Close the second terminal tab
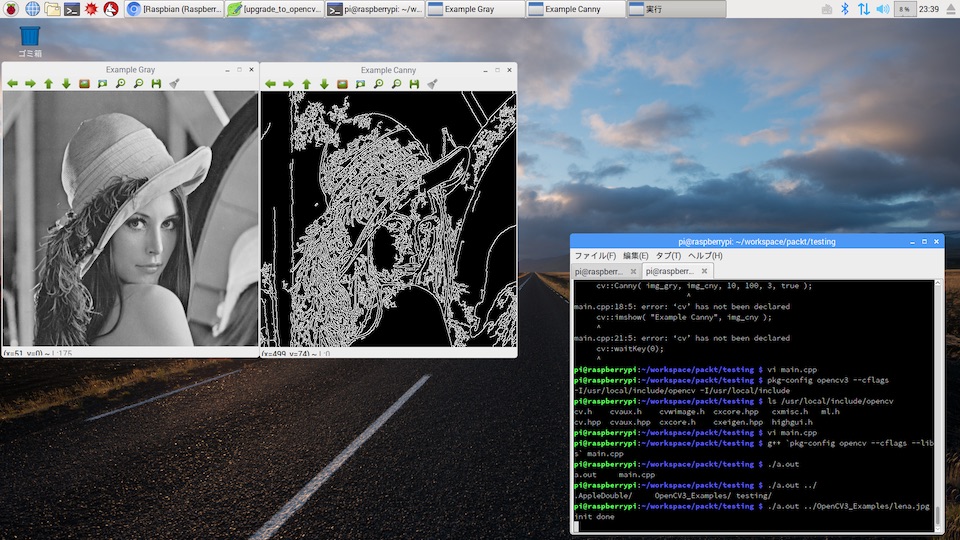The height and width of the screenshot is (540, 960). [704, 271]
